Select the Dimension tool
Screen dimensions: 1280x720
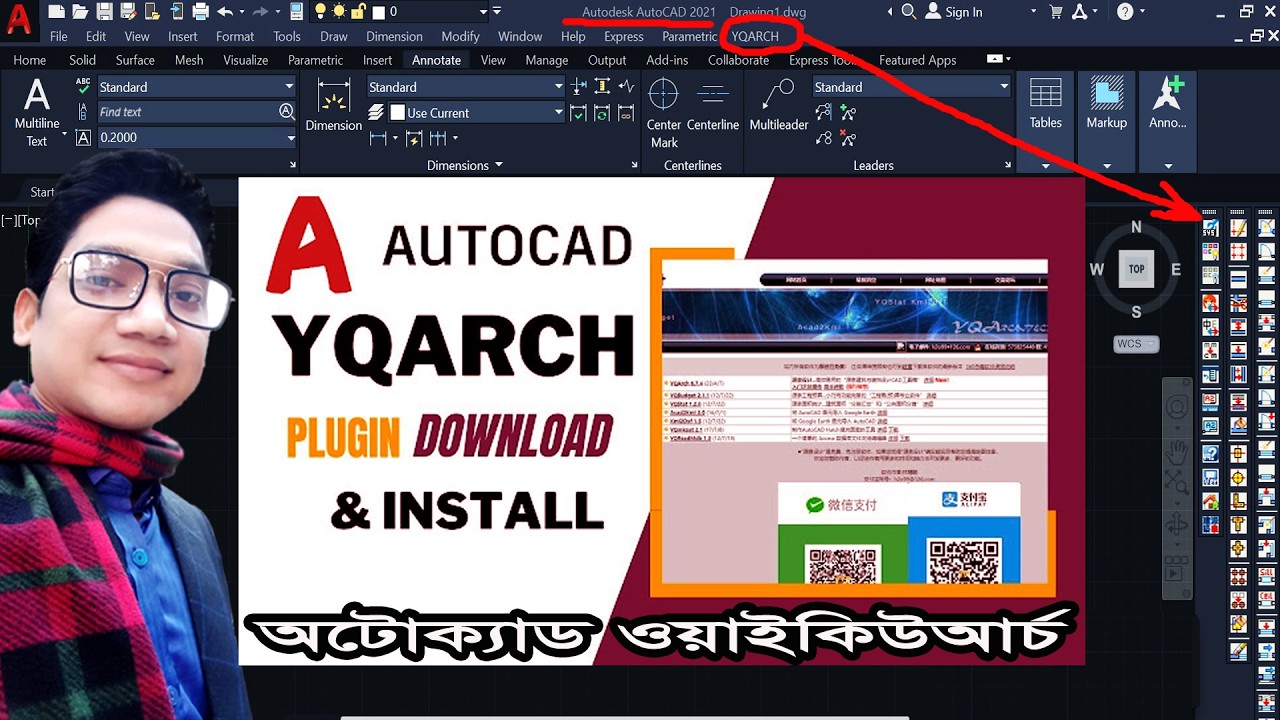tap(333, 107)
